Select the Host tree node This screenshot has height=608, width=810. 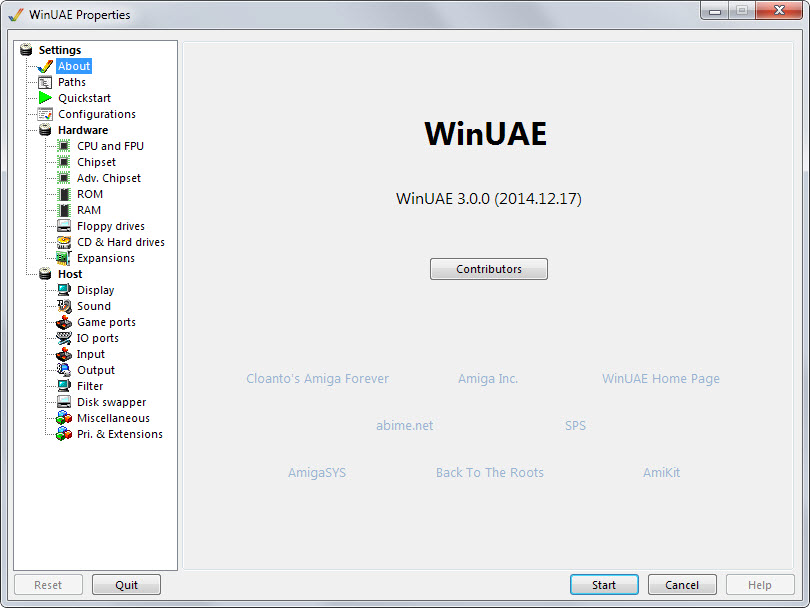pos(70,274)
